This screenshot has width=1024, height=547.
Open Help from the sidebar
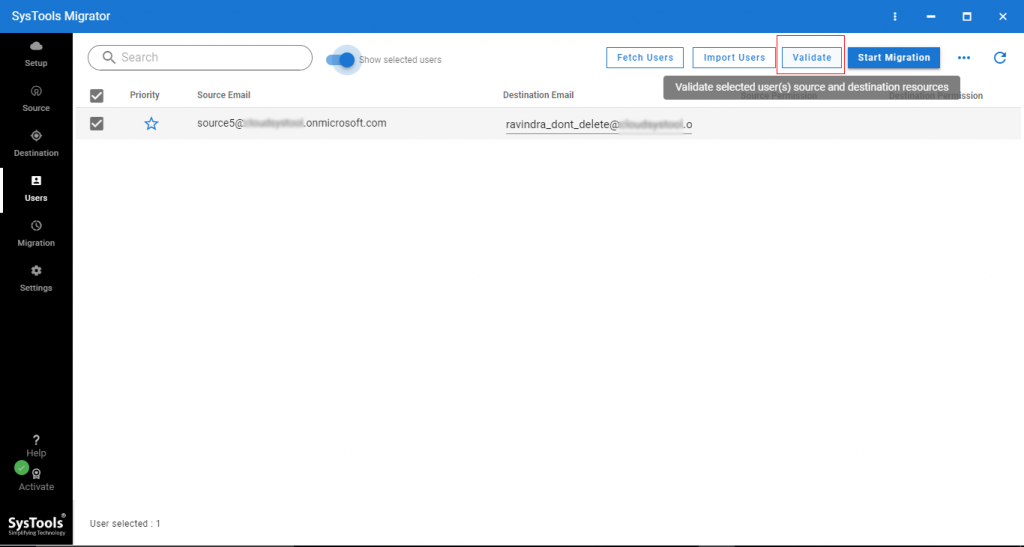pos(36,446)
